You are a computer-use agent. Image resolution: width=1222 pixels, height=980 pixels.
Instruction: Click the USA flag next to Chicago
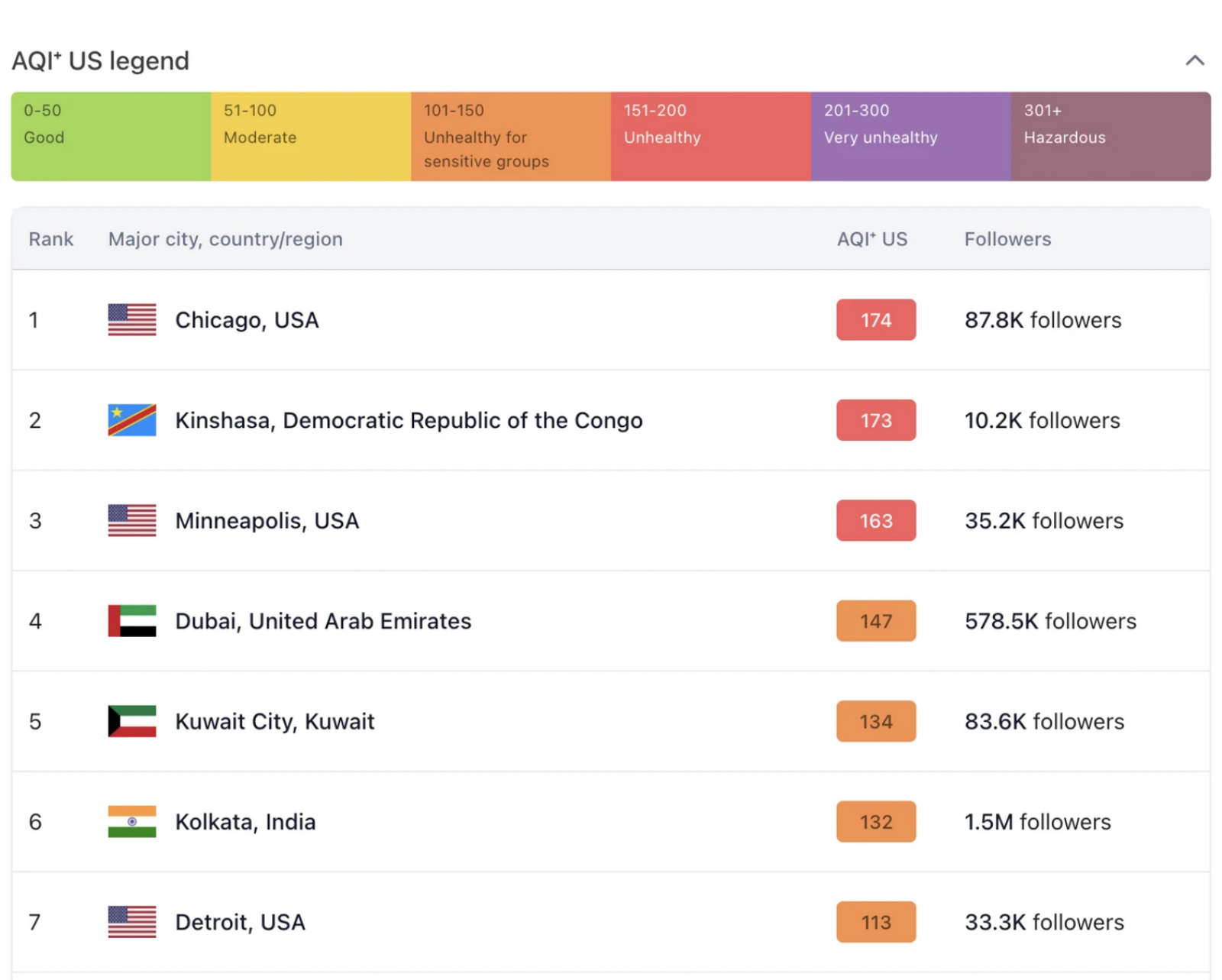coord(131,319)
